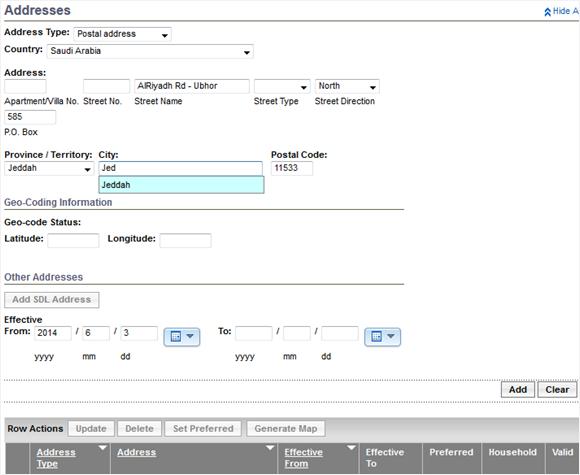Click the Effective To year field
The image size is (580, 475).
tap(254, 333)
